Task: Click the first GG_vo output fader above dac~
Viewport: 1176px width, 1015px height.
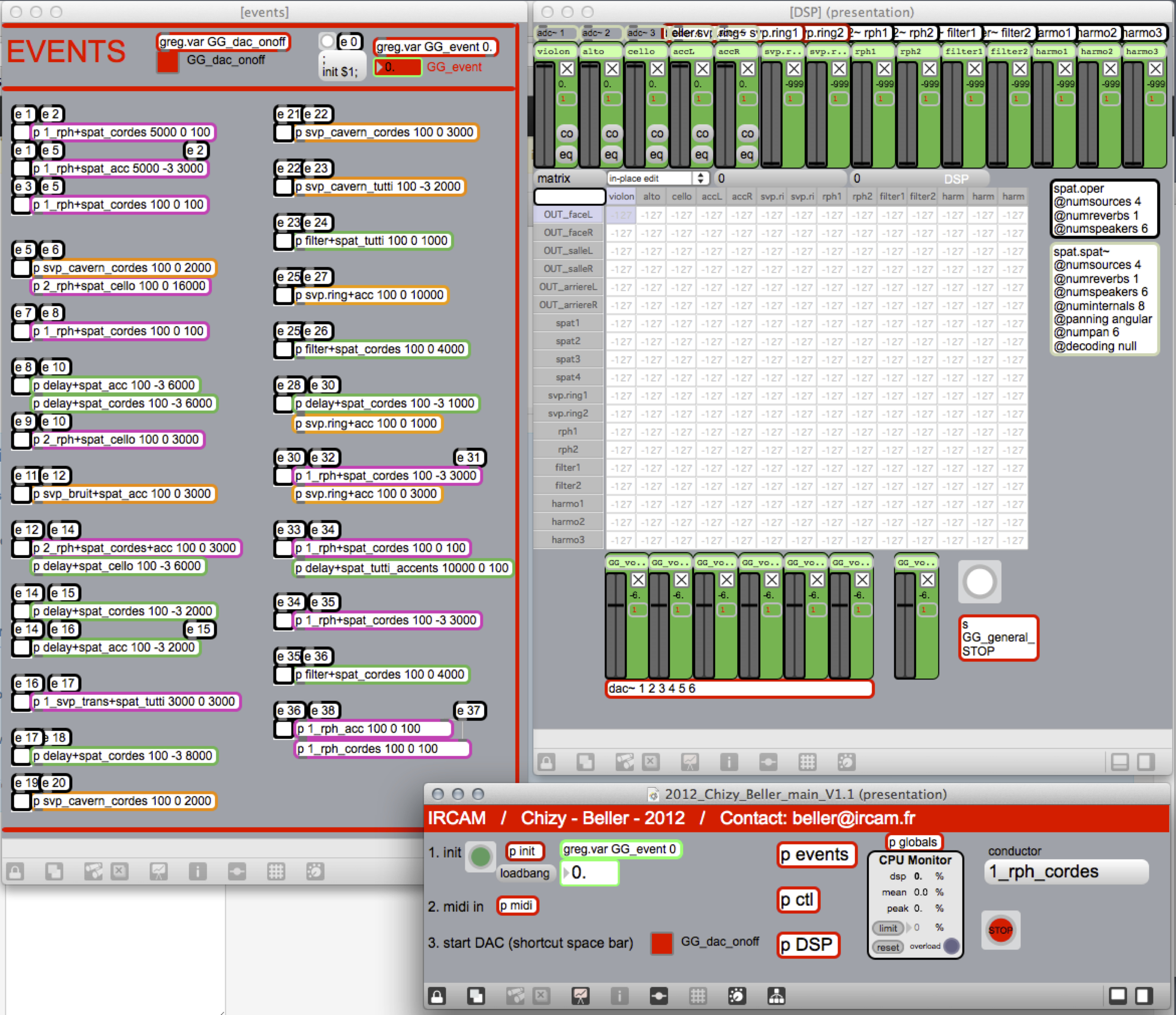Action: coord(615,625)
